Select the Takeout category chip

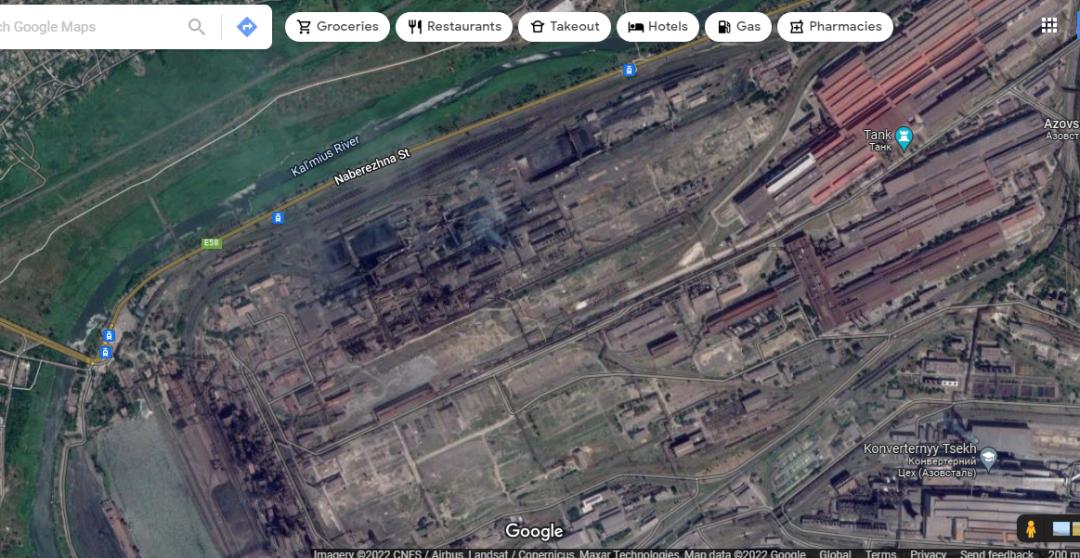565,27
